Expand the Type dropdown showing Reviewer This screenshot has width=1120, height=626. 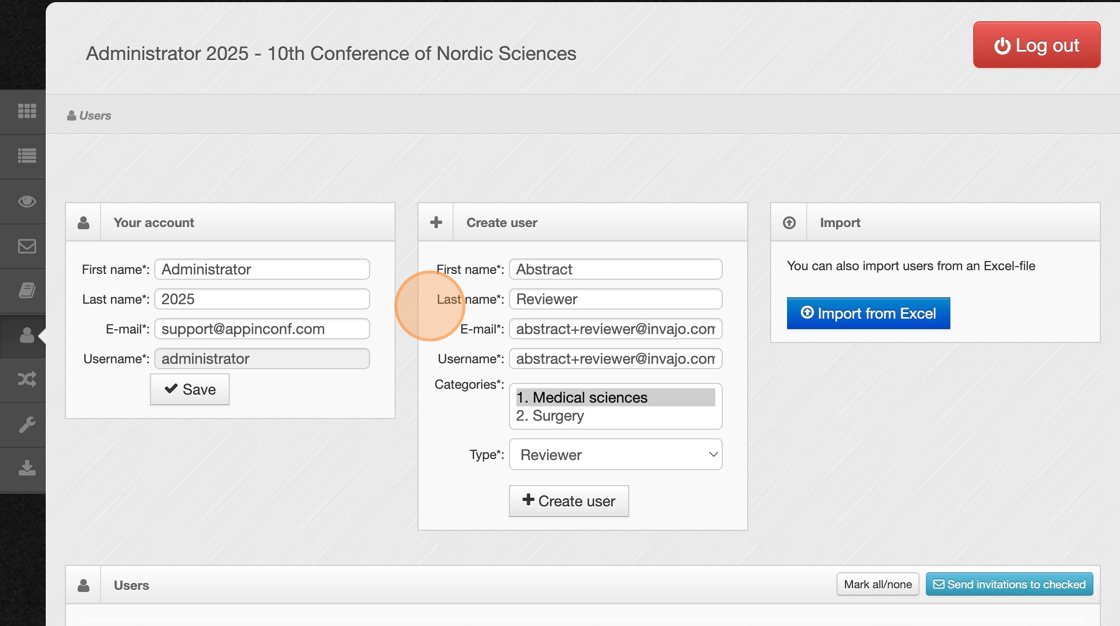615,455
